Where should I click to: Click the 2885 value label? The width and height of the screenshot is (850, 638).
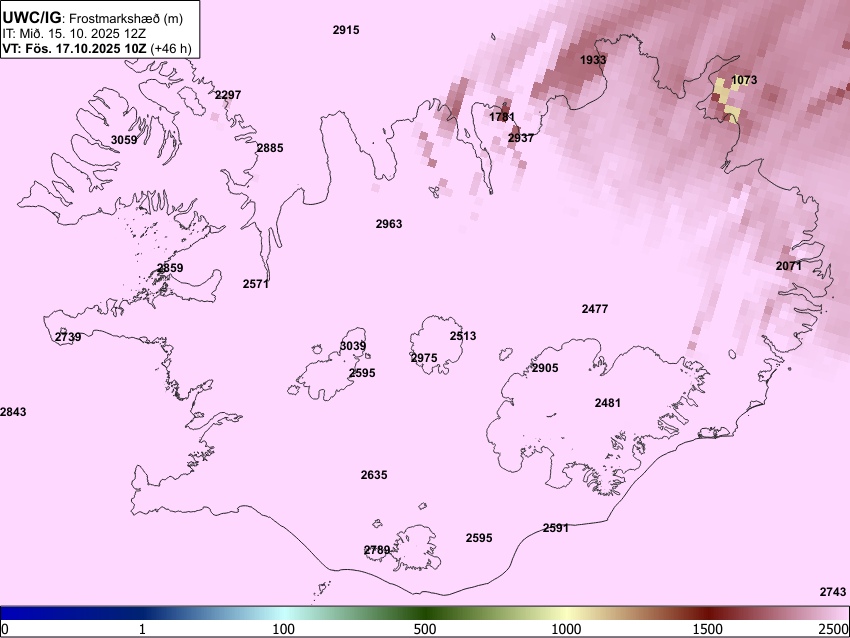pyautogui.click(x=270, y=148)
